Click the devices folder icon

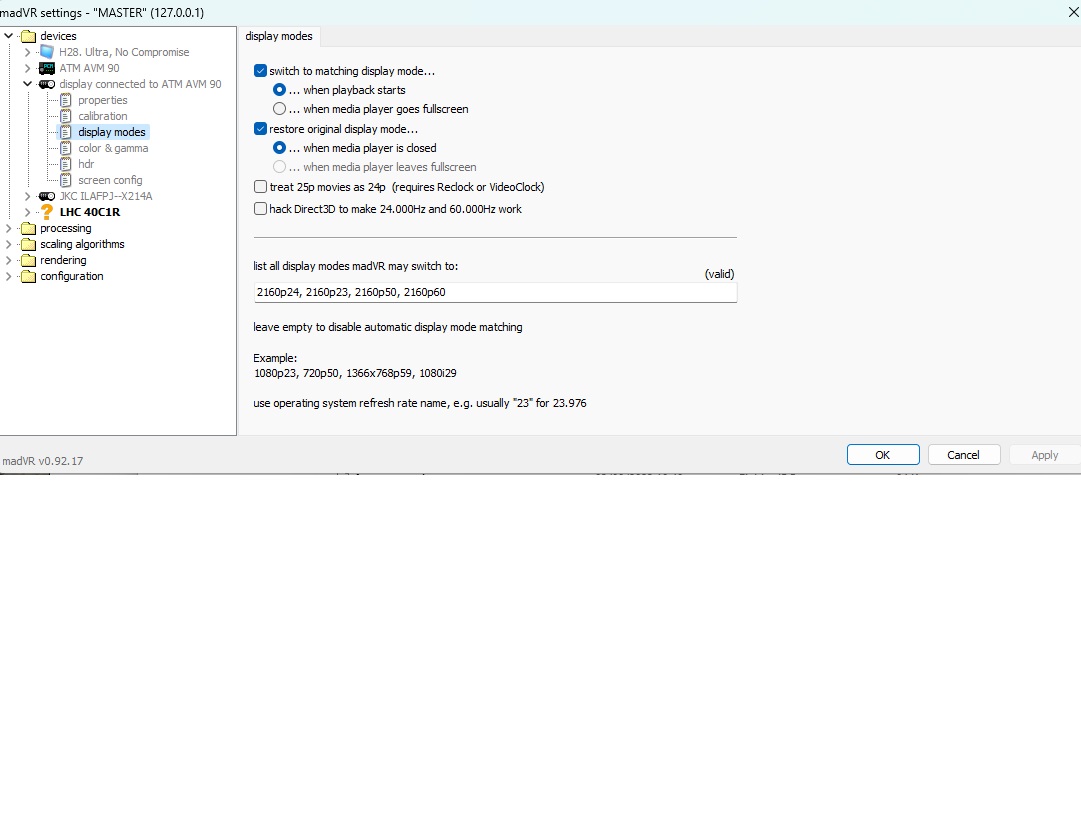28,36
